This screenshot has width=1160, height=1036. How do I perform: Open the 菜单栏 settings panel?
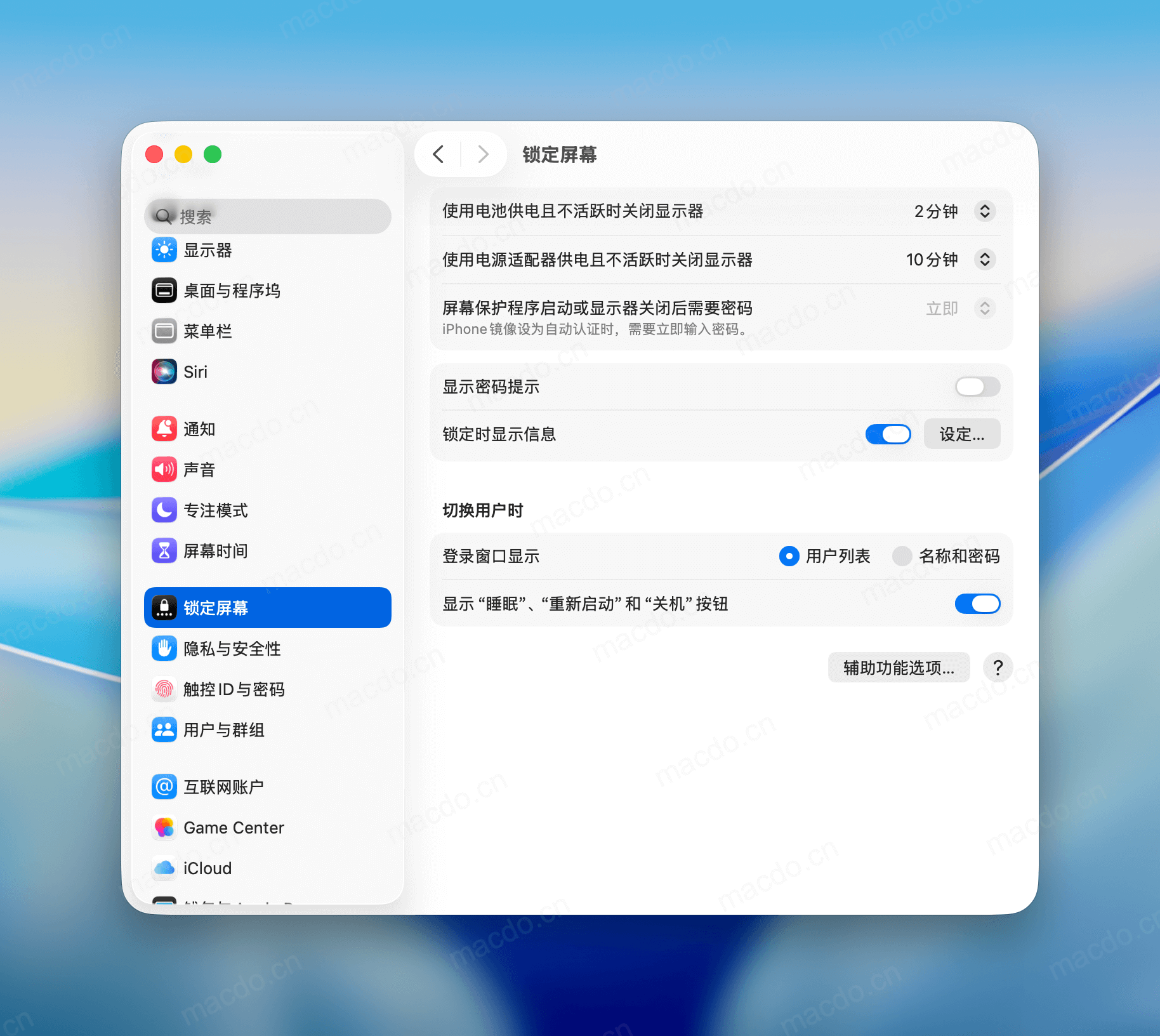coord(208,331)
